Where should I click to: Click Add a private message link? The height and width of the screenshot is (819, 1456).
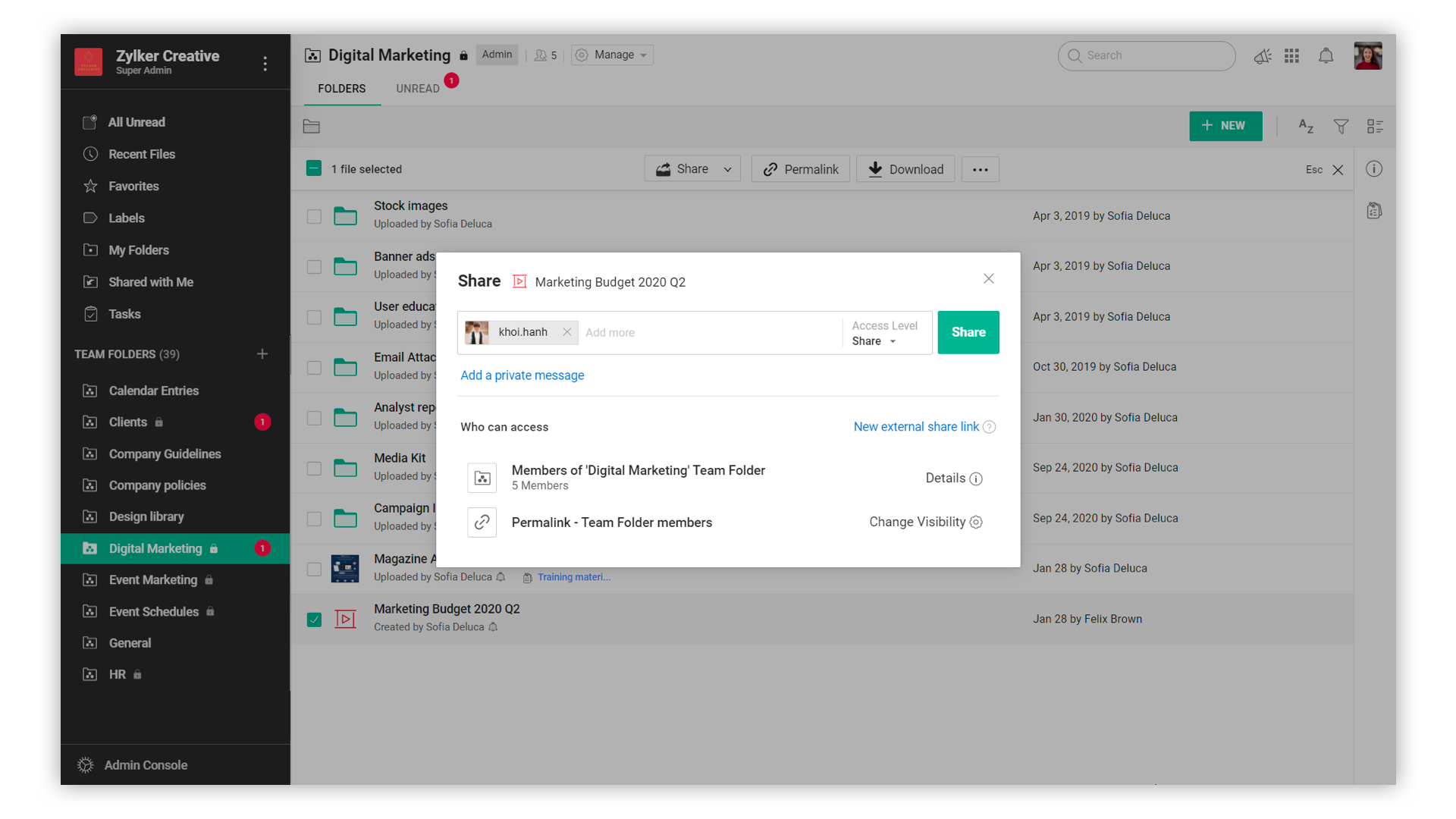click(522, 375)
